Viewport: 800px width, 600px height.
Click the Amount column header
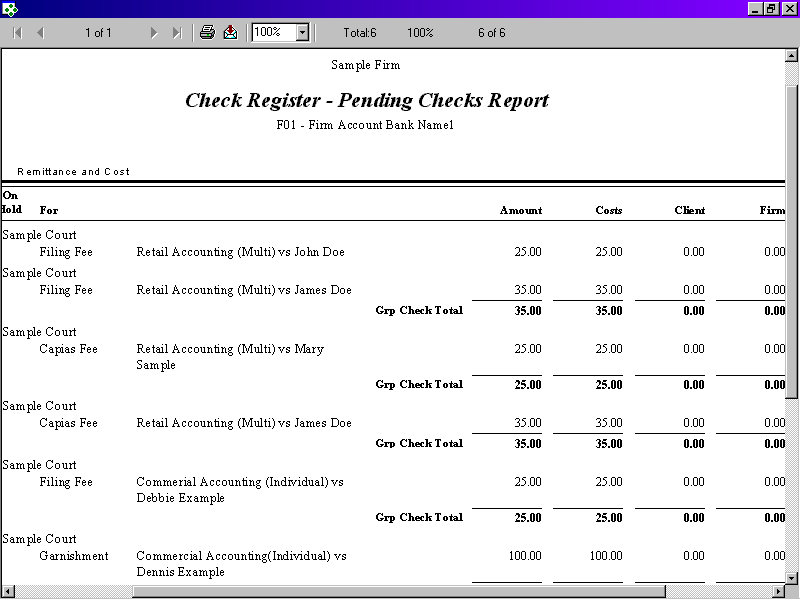[520, 211]
